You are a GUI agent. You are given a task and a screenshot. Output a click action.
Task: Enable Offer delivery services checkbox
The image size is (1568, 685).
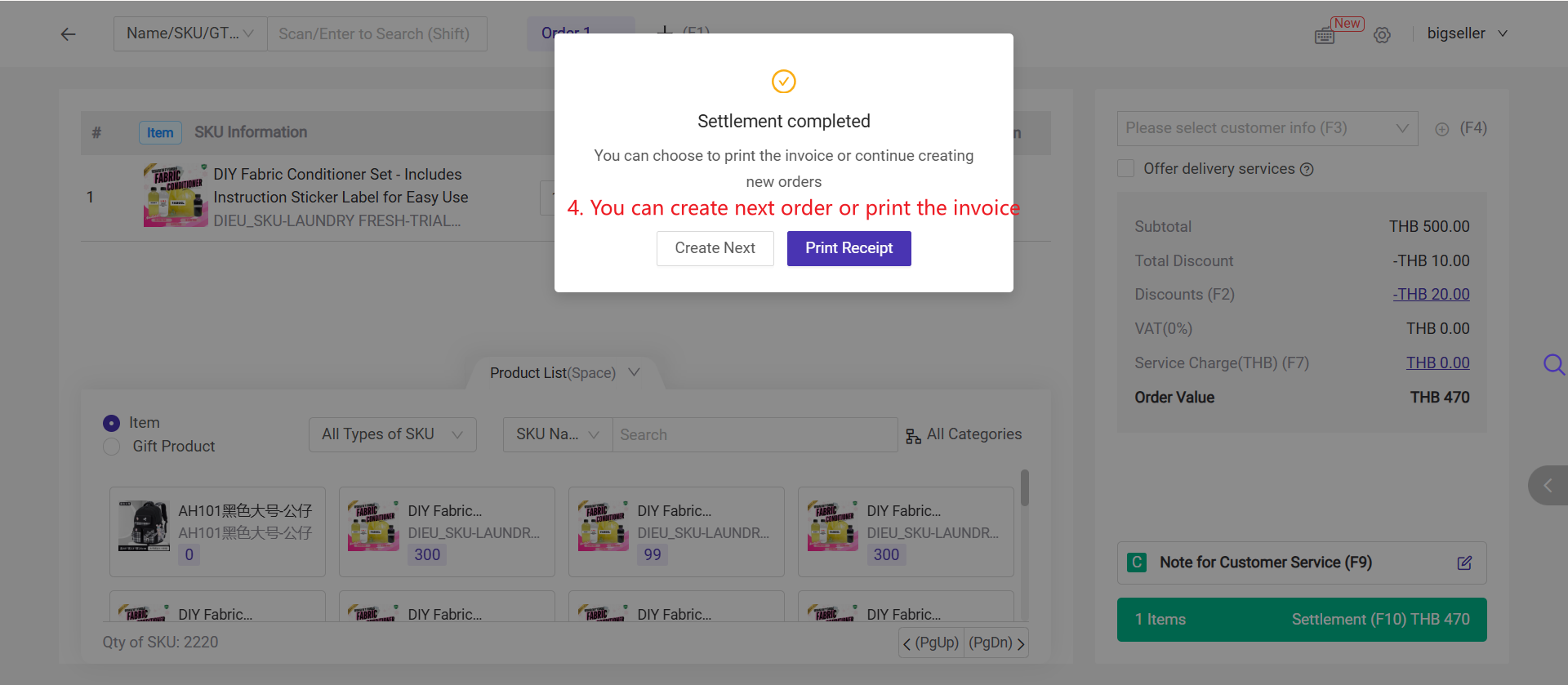tap(1126, 169)
